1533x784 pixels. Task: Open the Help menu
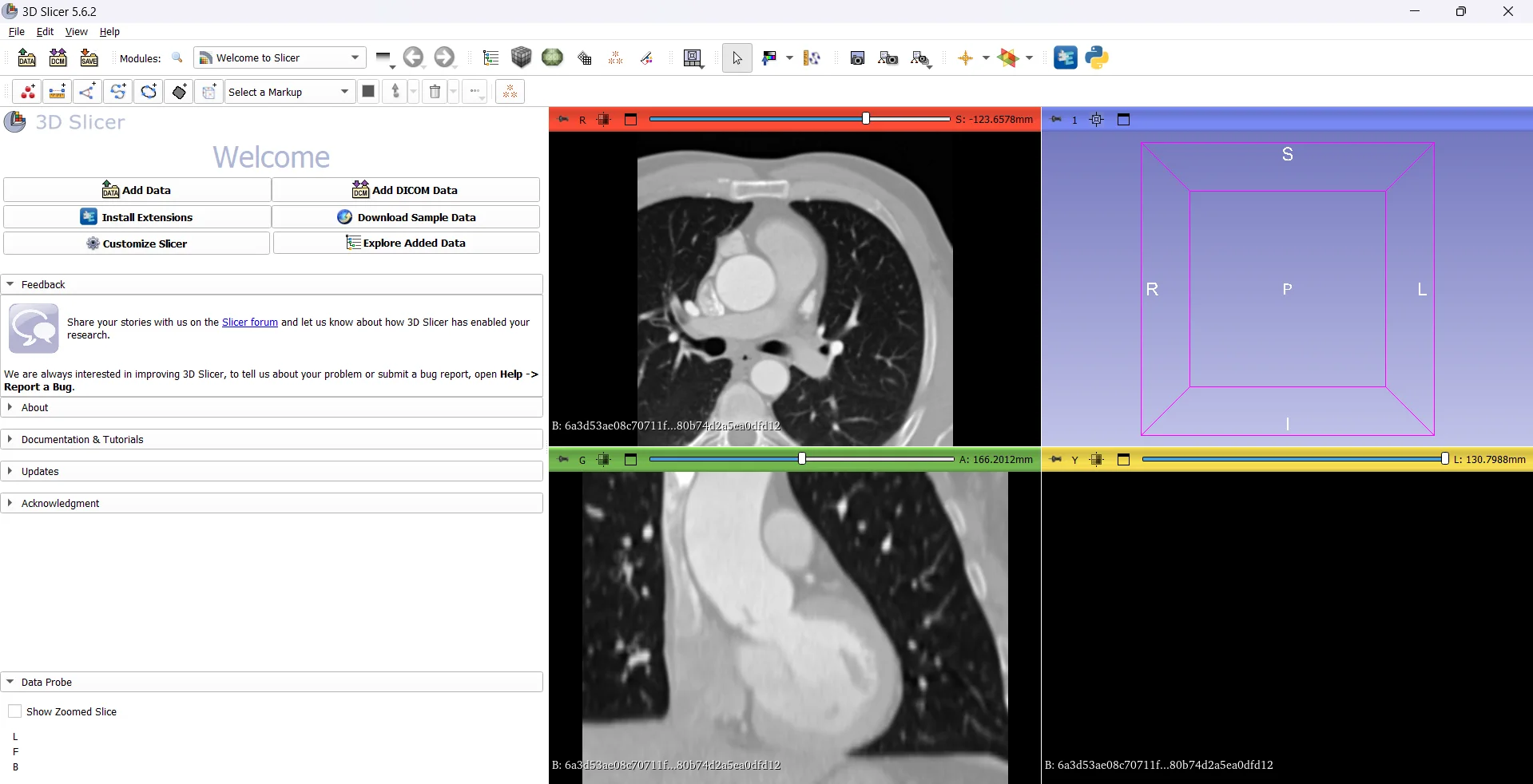pos(109,32)
